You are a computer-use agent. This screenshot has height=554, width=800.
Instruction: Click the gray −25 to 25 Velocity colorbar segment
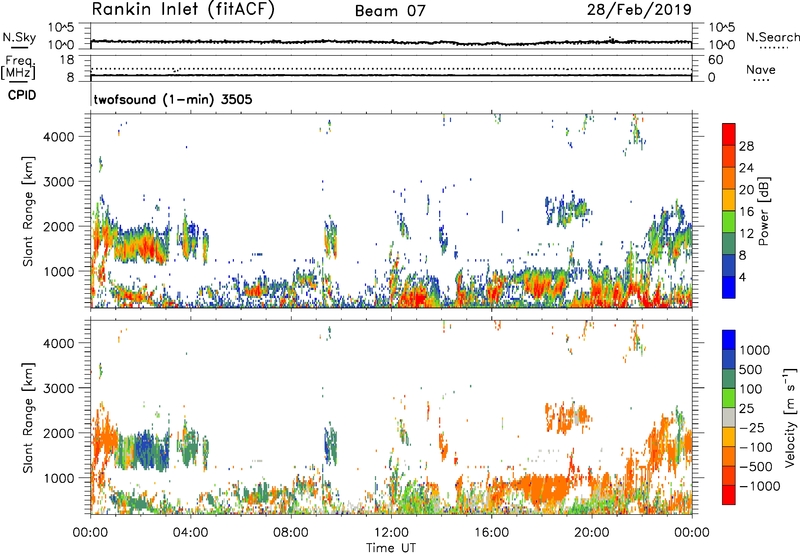(x=729, y=418)
